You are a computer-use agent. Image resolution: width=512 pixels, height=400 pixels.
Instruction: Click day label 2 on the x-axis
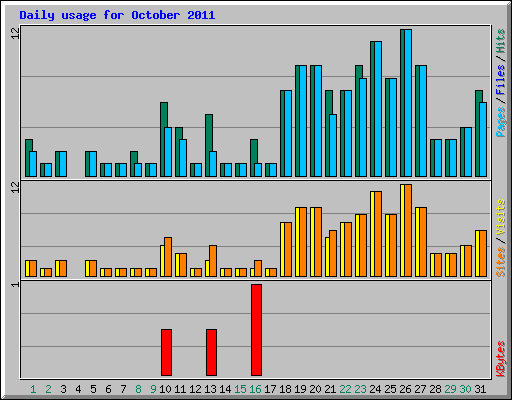(x=48, y=389)
